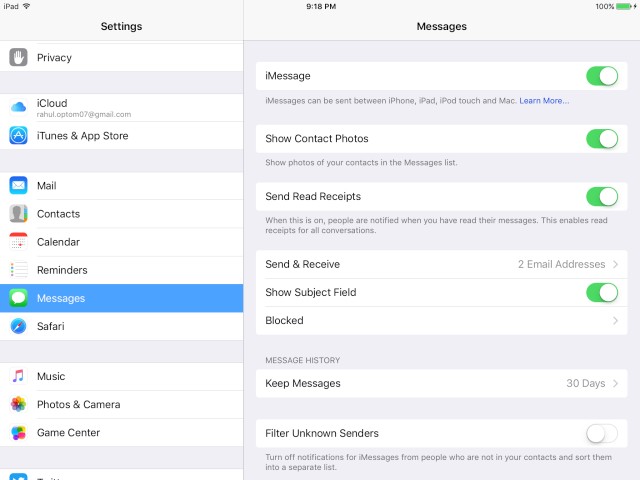Tap the 30 Days value
Viewport: 640px width, 480px height.
point(586,383)
